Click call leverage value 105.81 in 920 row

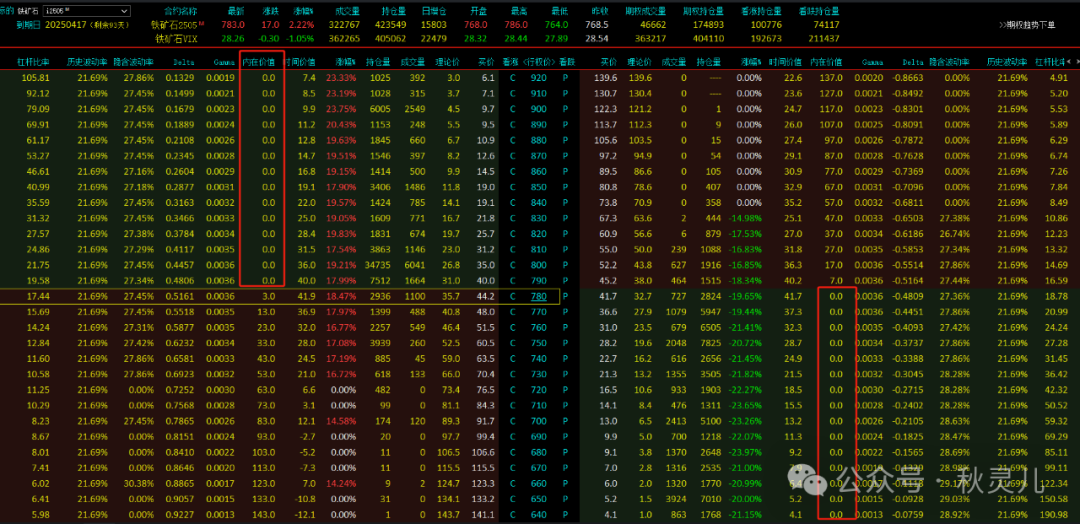[x=36, y=78]
